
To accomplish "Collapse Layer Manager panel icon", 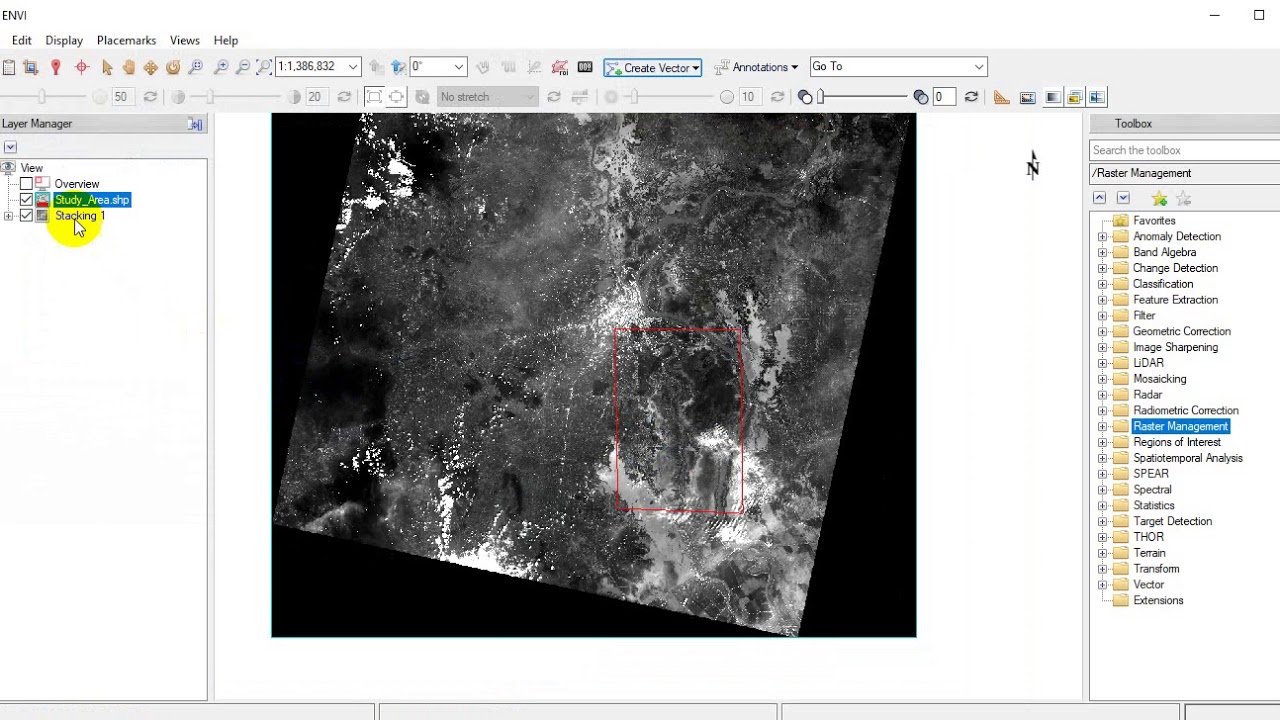I will click(195, 124).
